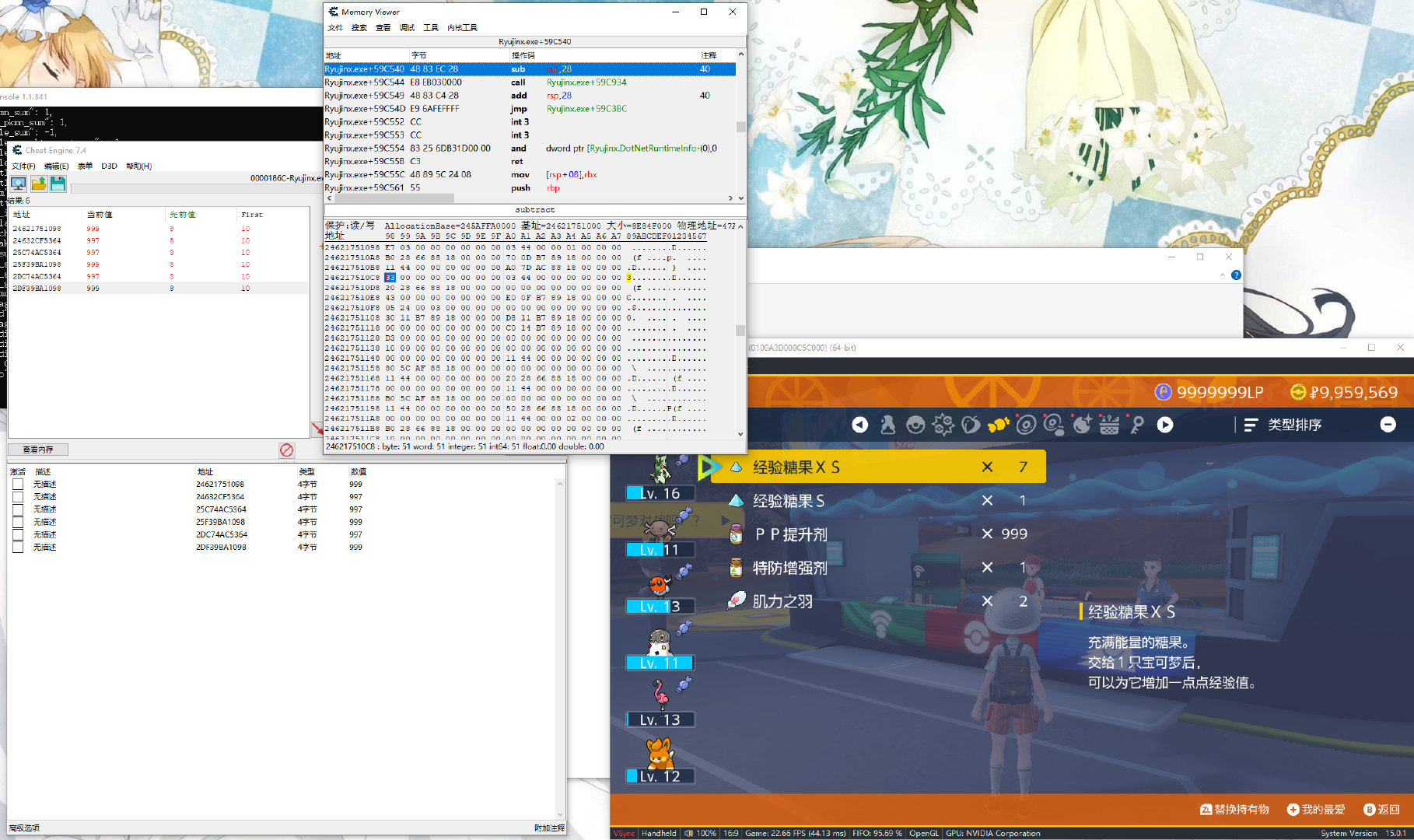This screenshot has height=840, width=1414.
Task: Click the hex dump vertical scrollbar
Action: 740,330
